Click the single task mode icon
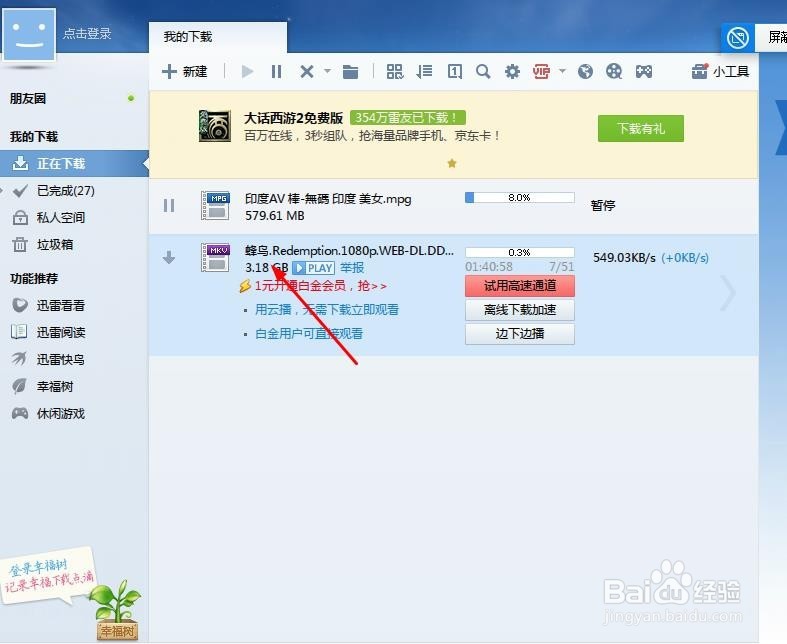The image size is (787, 644). 455,71
